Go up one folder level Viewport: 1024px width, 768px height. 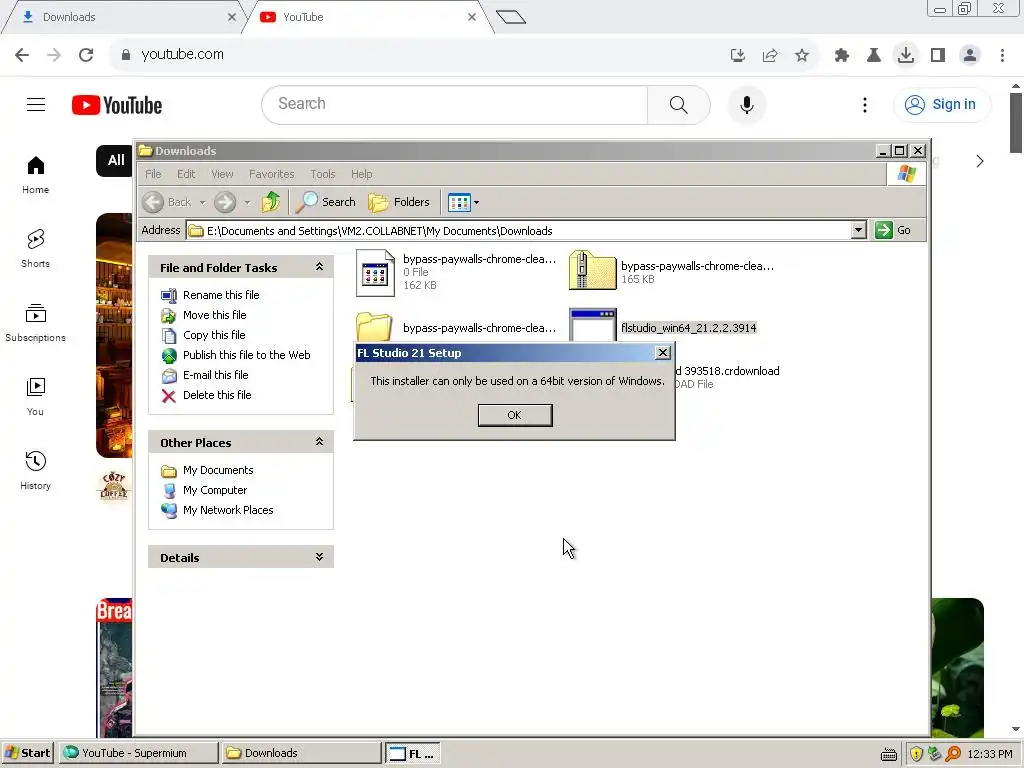[271, 202]
